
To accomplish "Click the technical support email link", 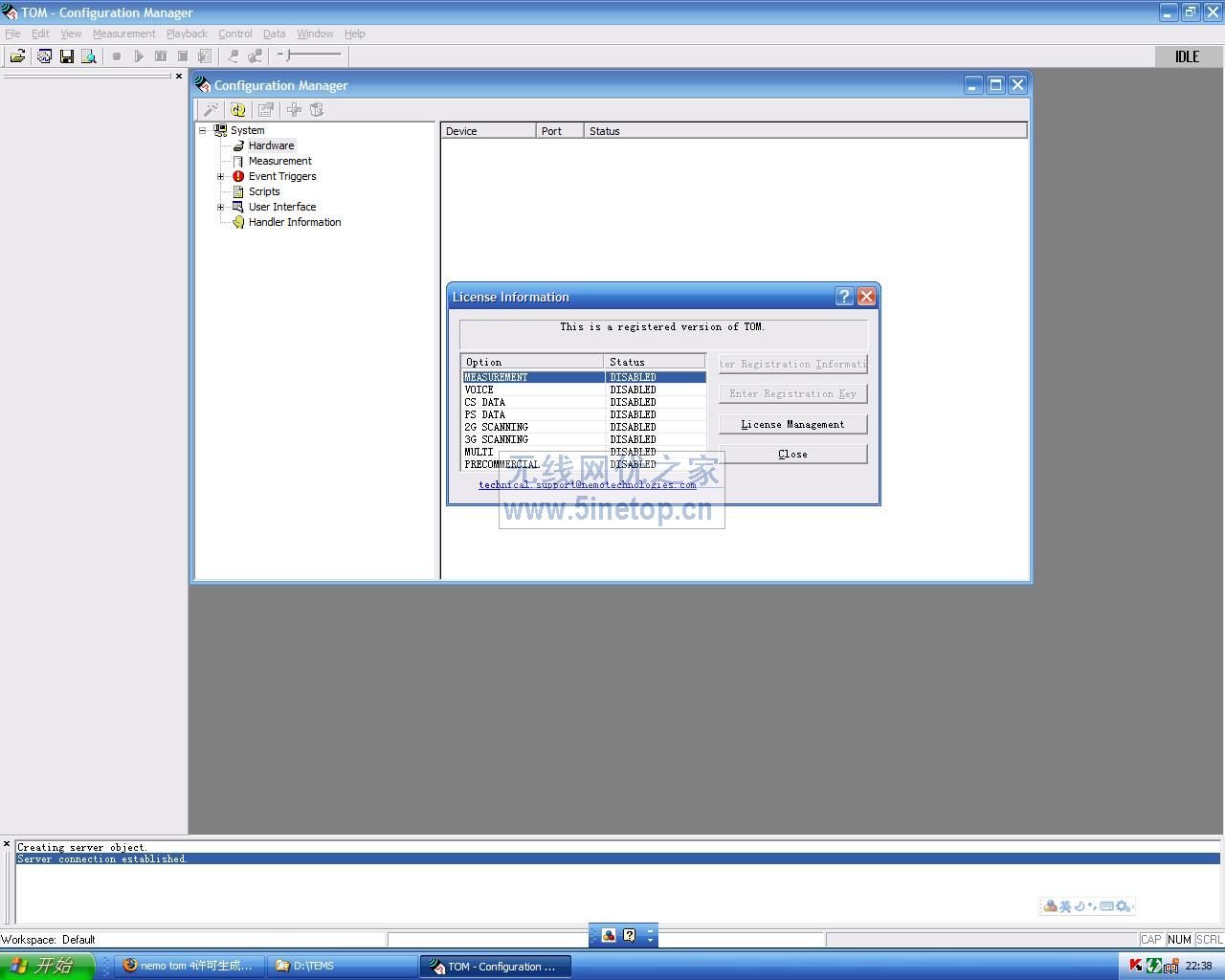I will click(x=587, y=484).
